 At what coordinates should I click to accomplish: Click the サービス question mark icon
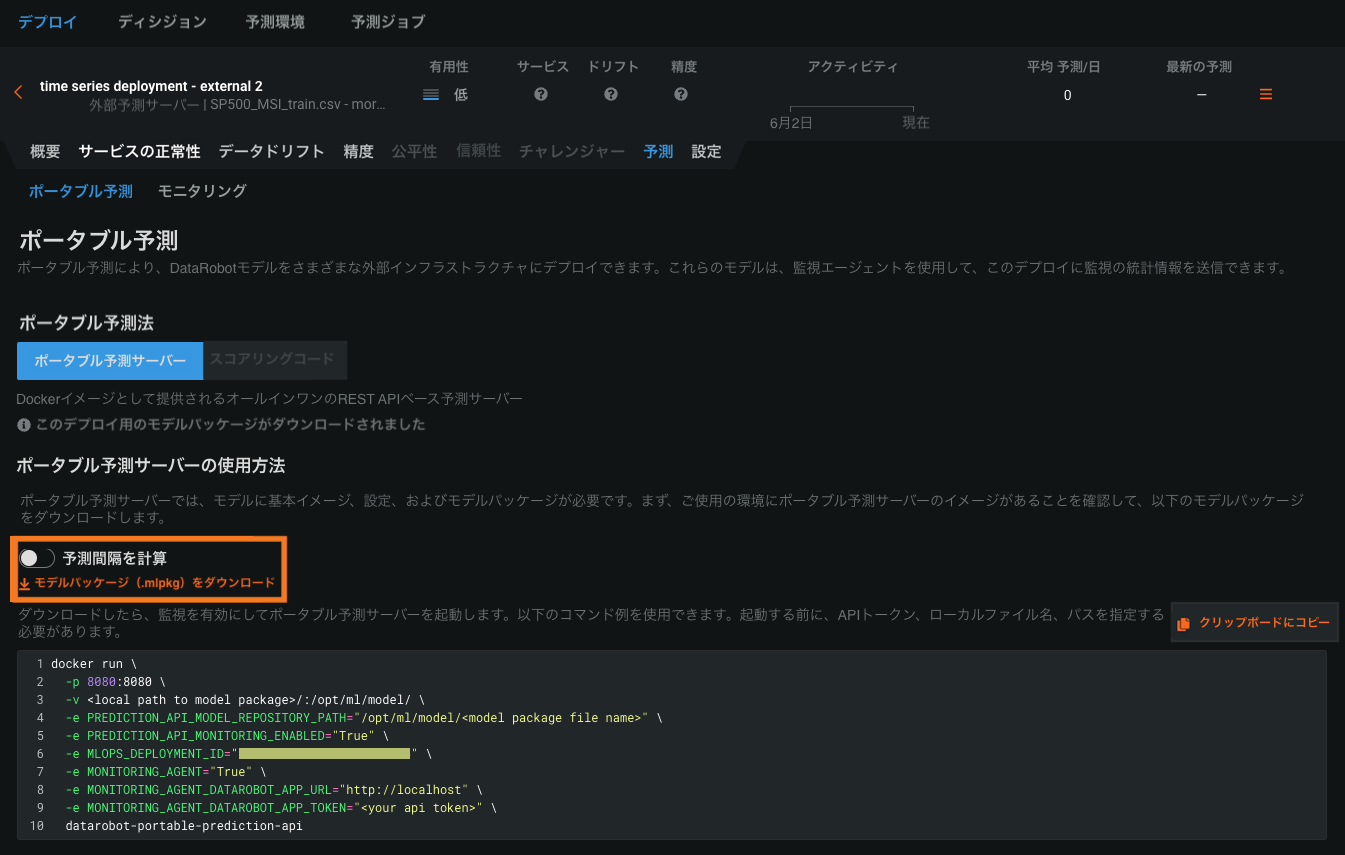coord(541,94)
